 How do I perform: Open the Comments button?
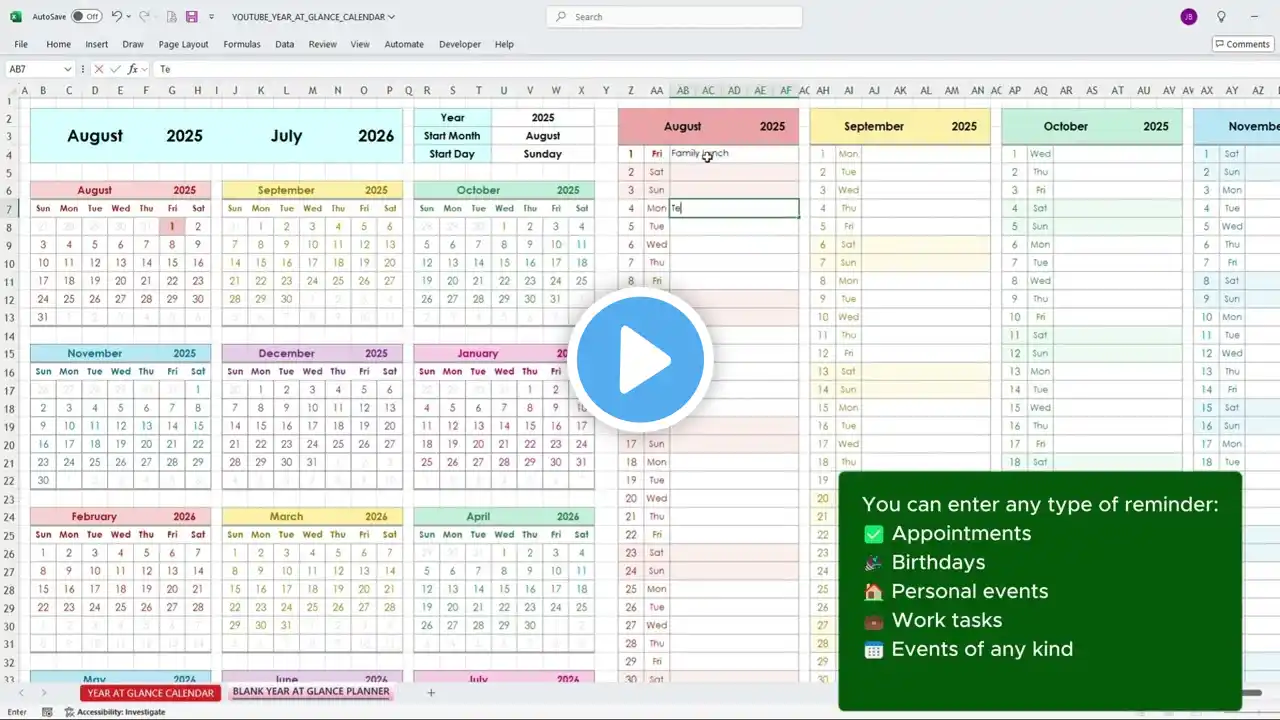(1242, 44)
